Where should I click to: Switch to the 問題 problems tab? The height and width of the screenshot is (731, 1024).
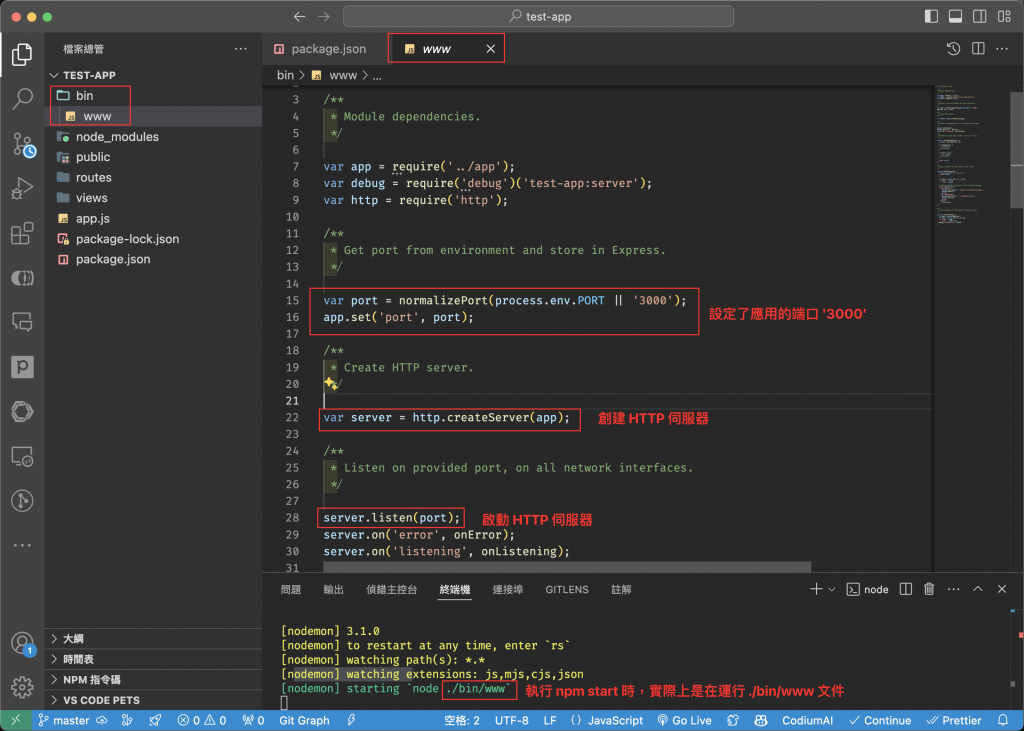click(291, 589)
